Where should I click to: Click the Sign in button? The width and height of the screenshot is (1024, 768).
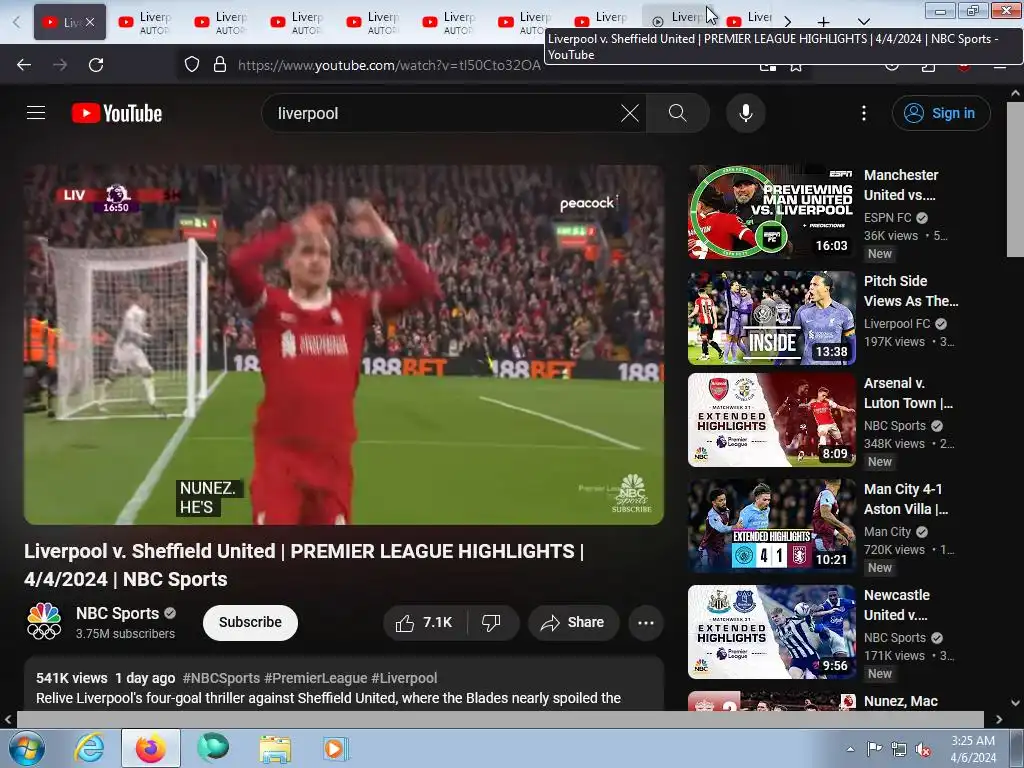[x=940, y=113]
